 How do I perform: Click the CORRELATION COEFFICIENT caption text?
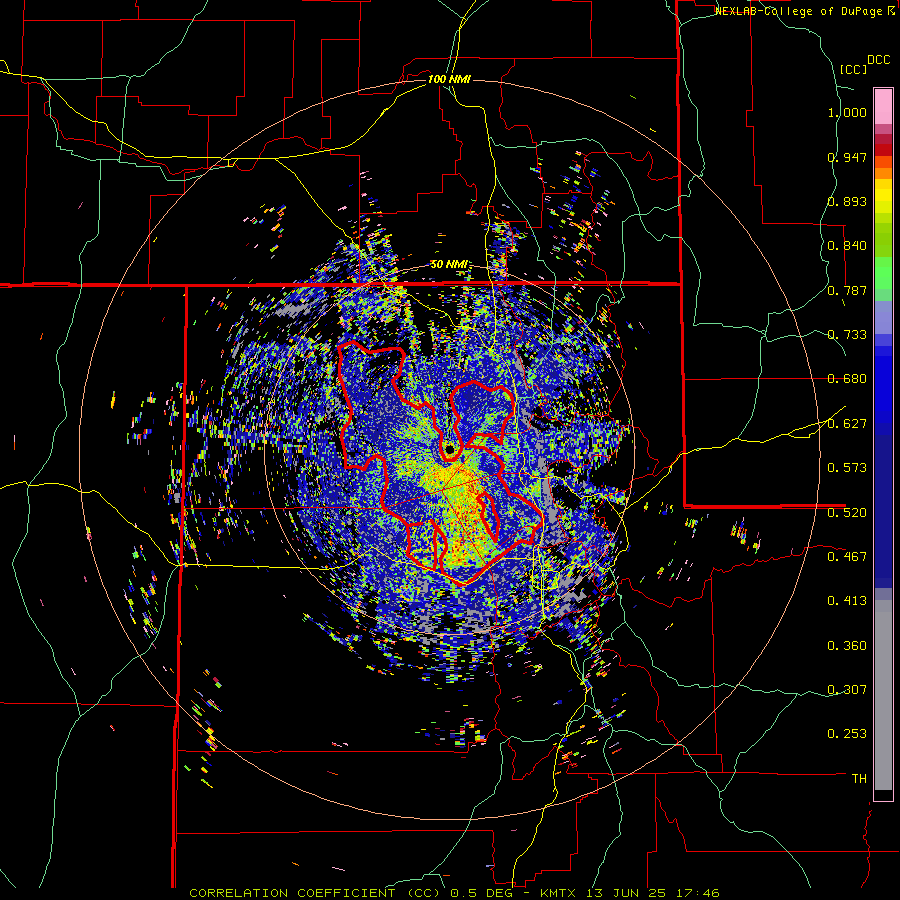tap(292, 893)
